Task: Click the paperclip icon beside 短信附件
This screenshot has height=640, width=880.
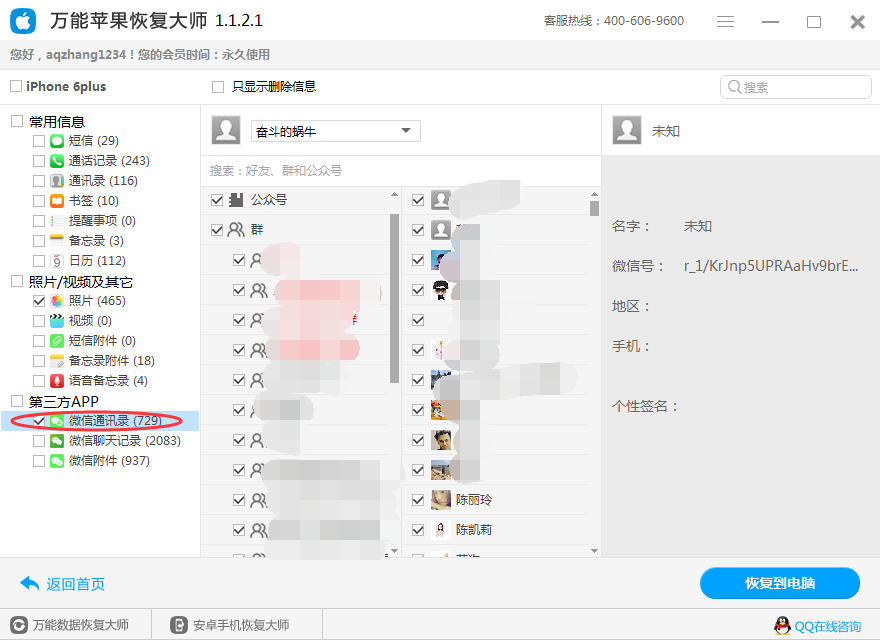Action: pos(57,341)
